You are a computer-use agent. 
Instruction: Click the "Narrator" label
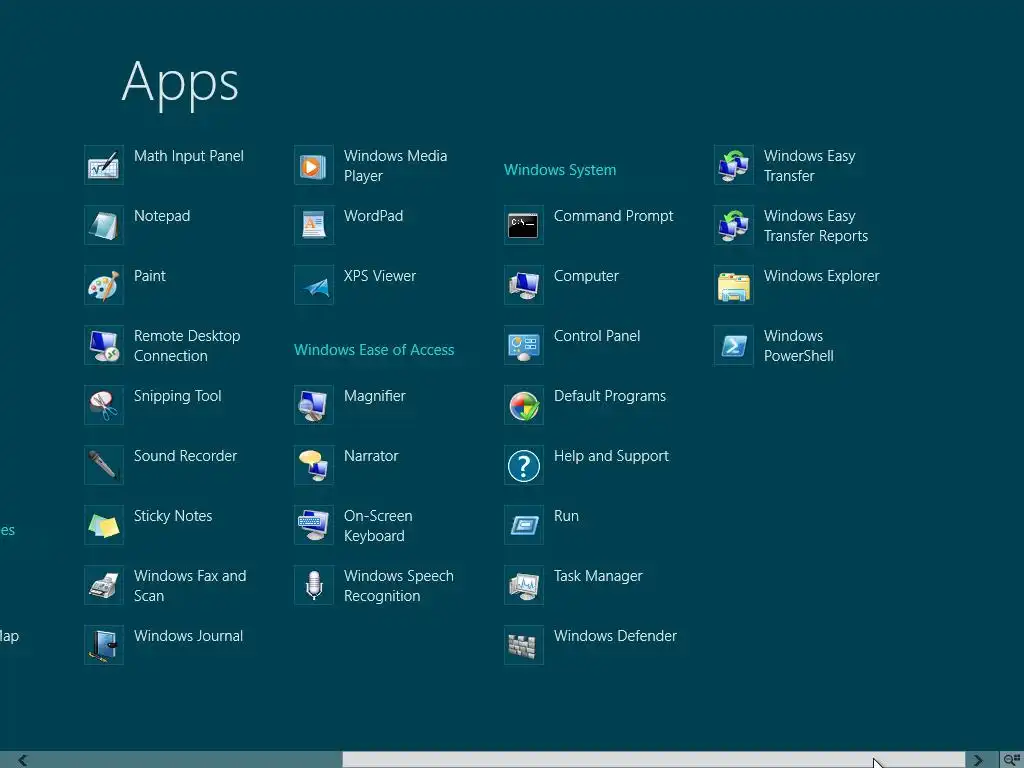click(x=371, y=456)
